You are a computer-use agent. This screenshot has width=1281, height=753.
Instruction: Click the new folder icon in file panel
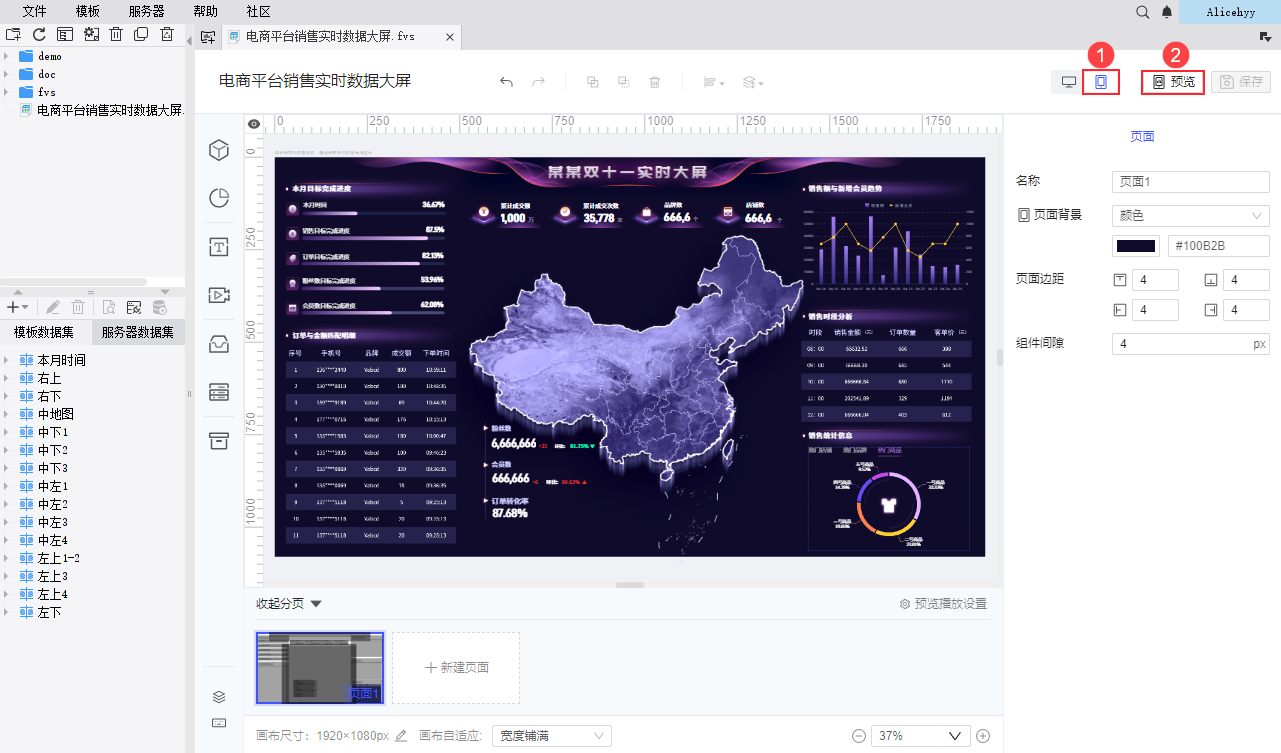click(14, 34)
